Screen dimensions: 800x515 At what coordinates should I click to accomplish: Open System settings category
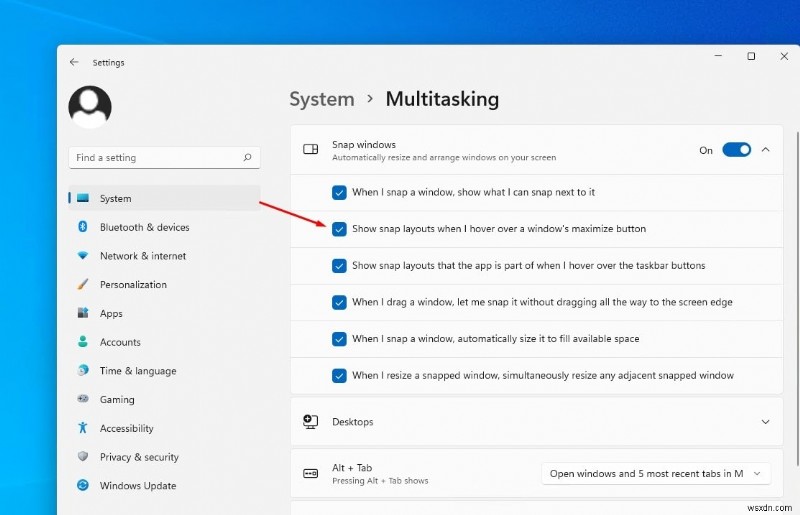pos(164,198)
